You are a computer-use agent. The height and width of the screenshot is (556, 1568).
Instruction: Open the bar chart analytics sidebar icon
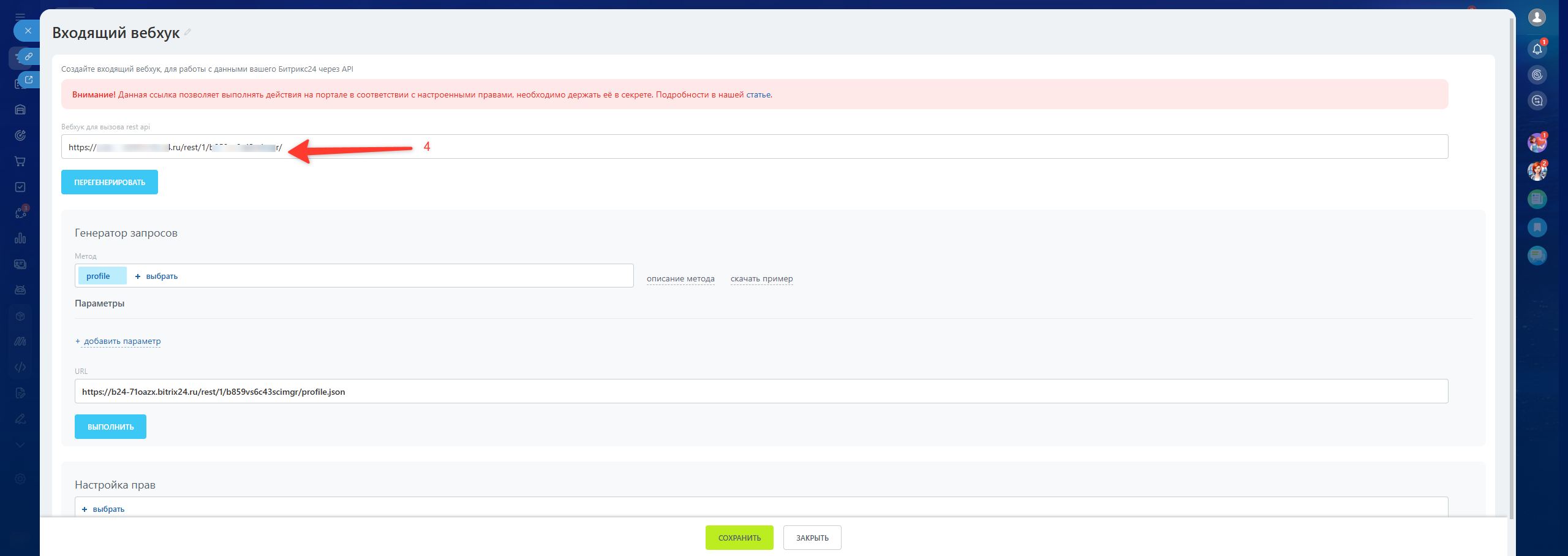click(20, 238)
